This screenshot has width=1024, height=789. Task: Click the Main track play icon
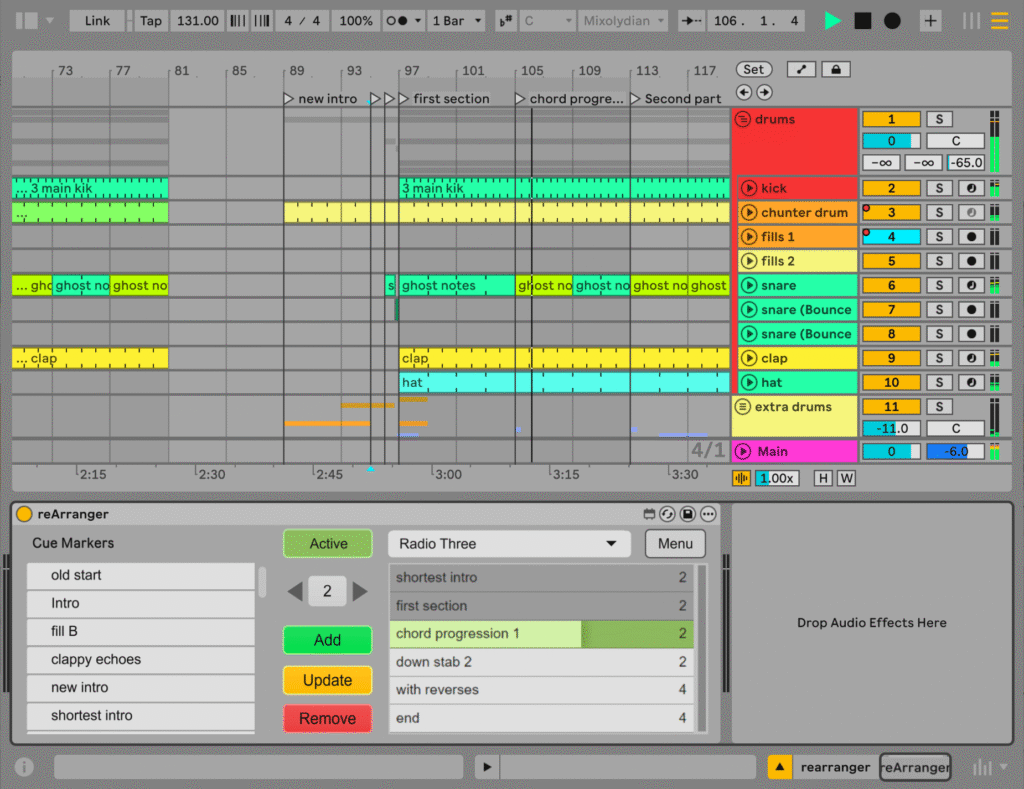[x=743, y=451]
